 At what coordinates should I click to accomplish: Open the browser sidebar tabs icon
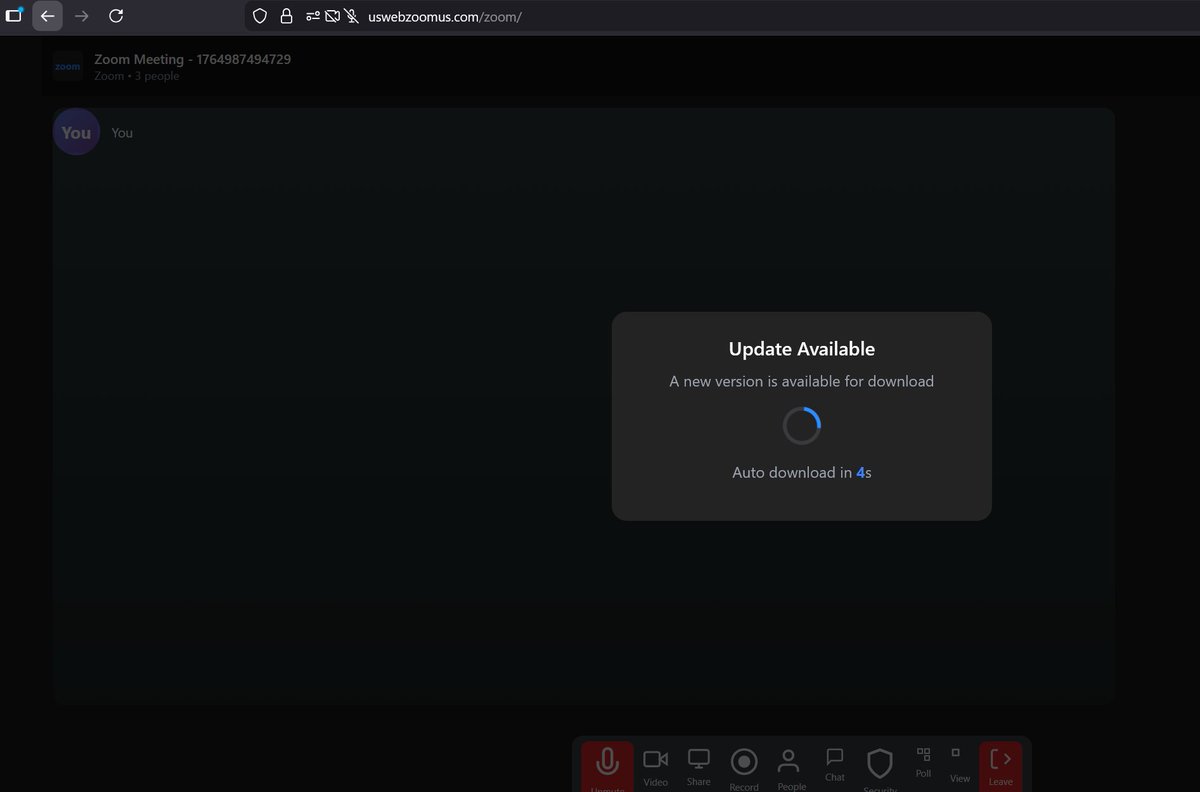tap(14, 15)
